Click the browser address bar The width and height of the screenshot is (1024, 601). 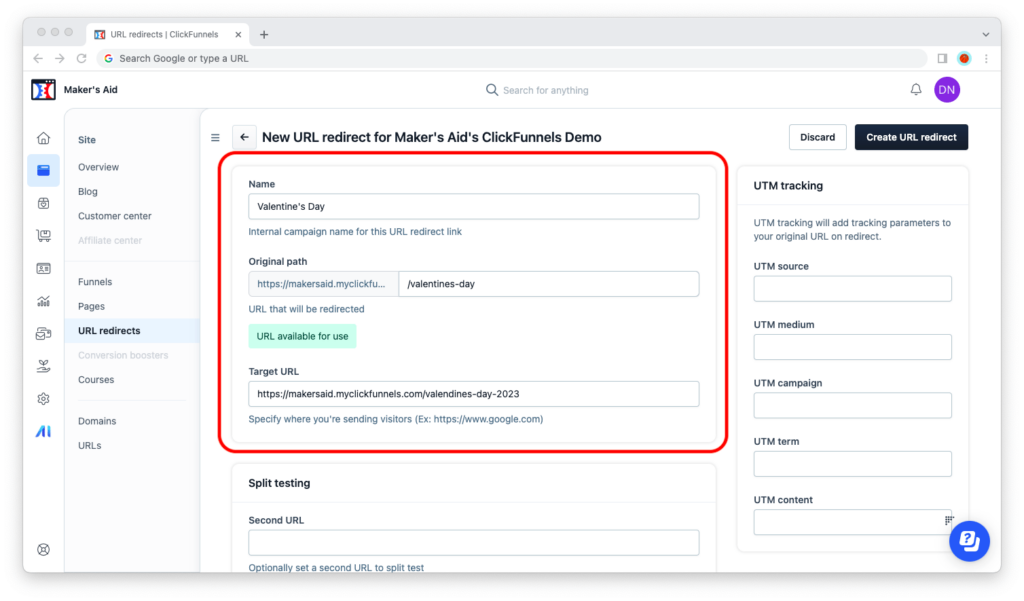pos(511,58)
